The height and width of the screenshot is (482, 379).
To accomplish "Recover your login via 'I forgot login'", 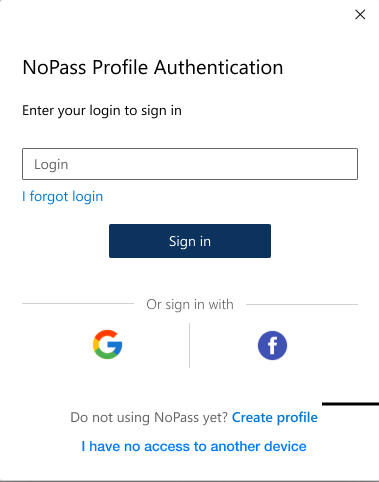I will tap(63, 196).
